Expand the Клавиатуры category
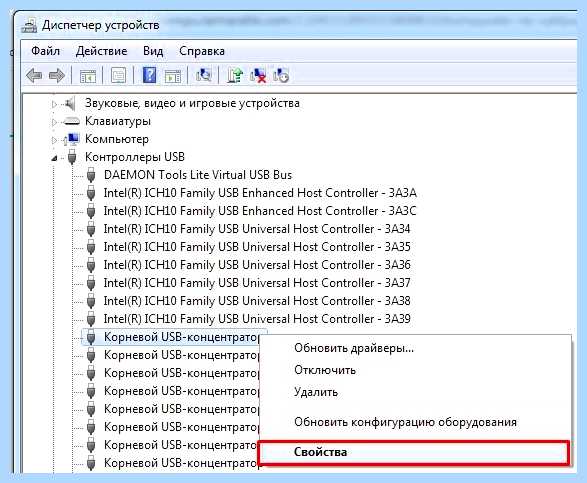The width and height of the screenshot is (587, 483). tap(54, 122)
